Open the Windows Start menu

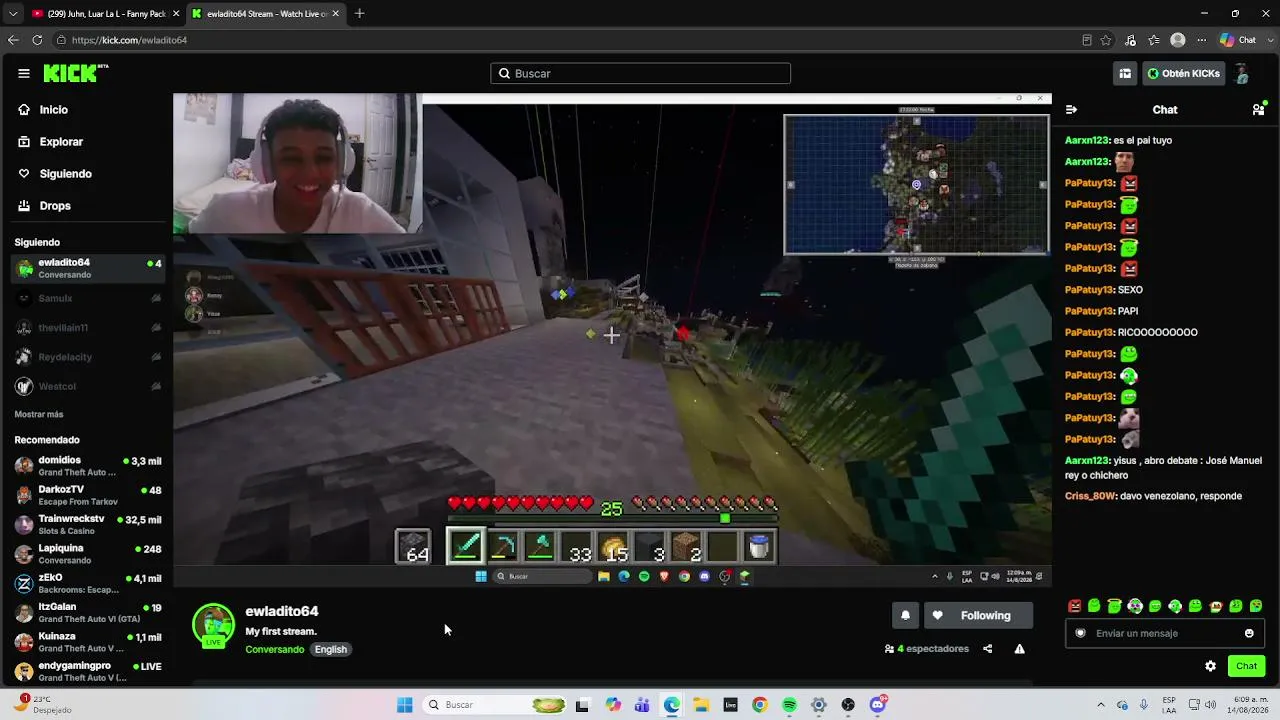[x=404, y=705]
